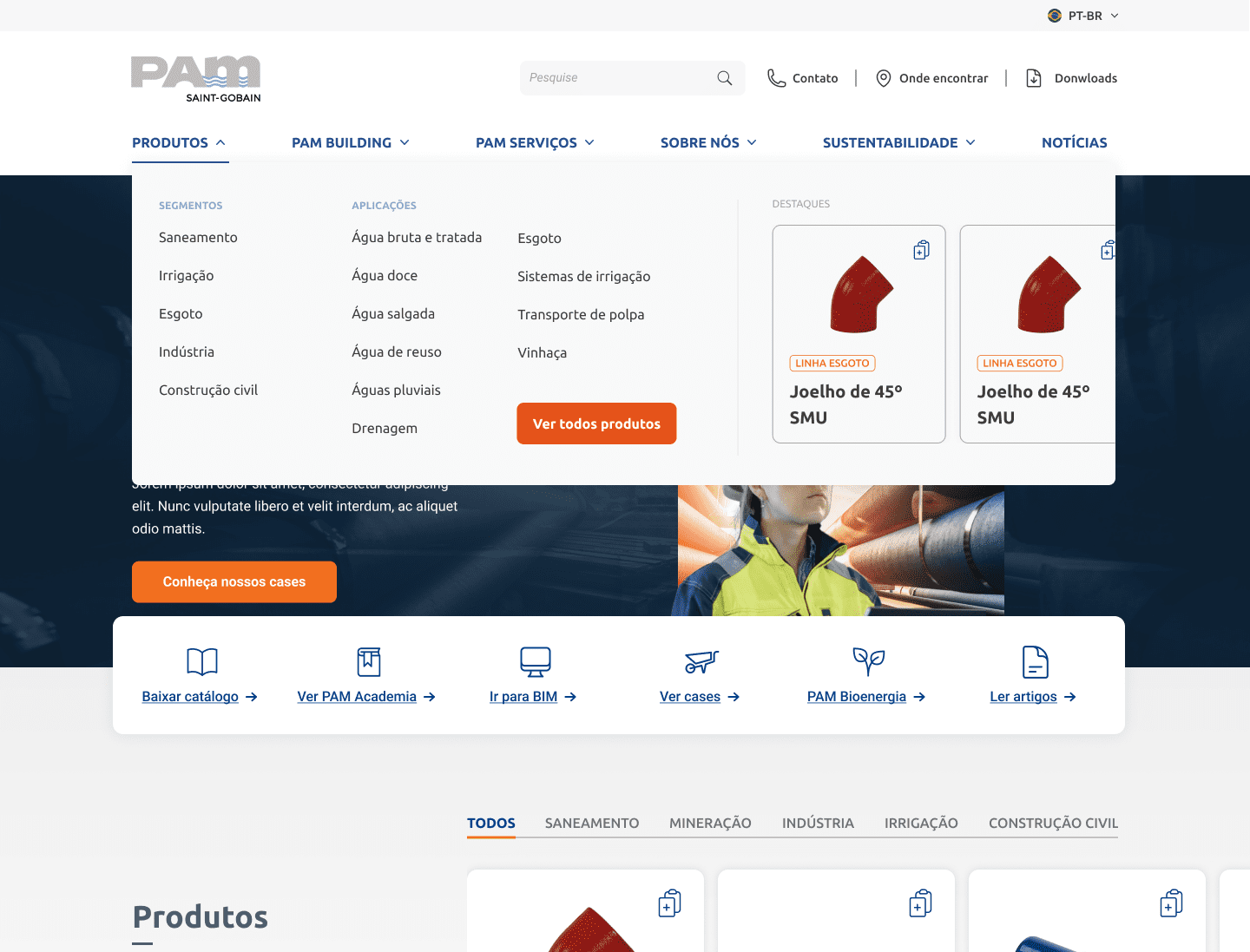The height and width of the screenshot is (952, 1250).
Task: Click clipboard add icon on first product card
Action: pyautogui.click(x=670, y=903)
